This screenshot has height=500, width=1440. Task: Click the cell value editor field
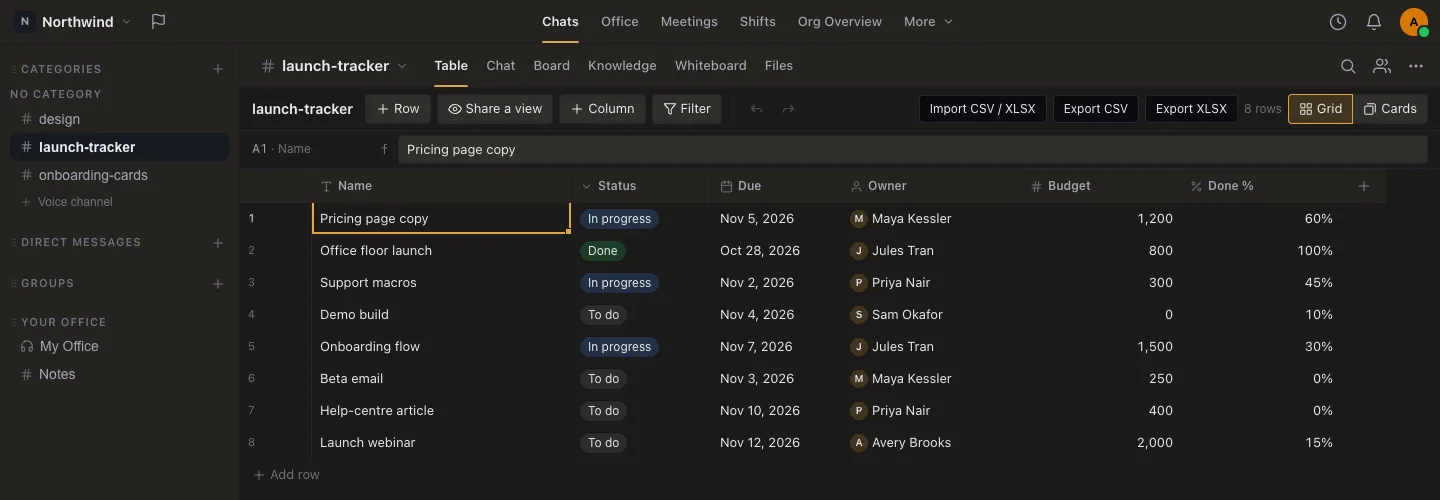point(912,149)
